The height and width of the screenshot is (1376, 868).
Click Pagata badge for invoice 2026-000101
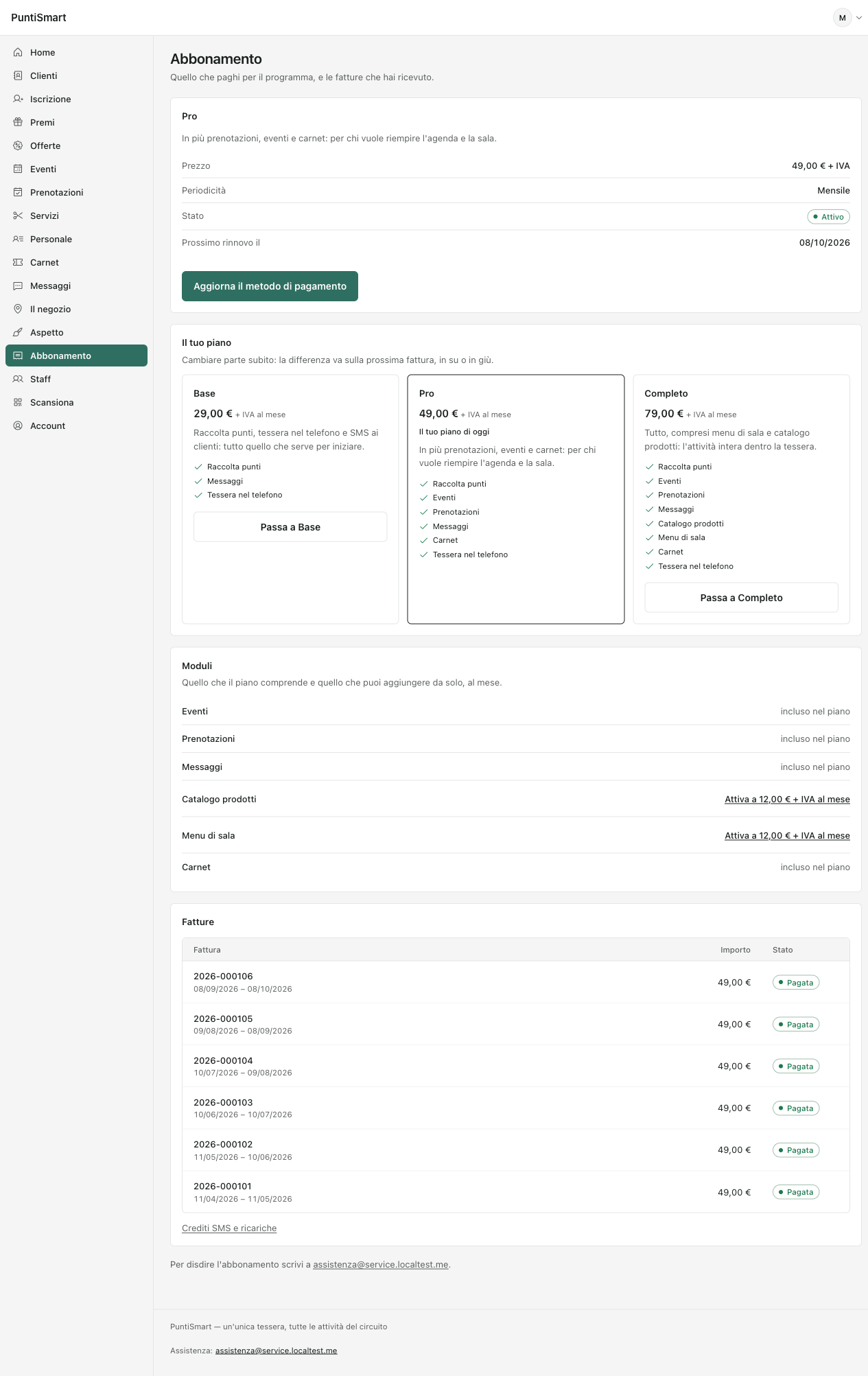(796, 1192)
